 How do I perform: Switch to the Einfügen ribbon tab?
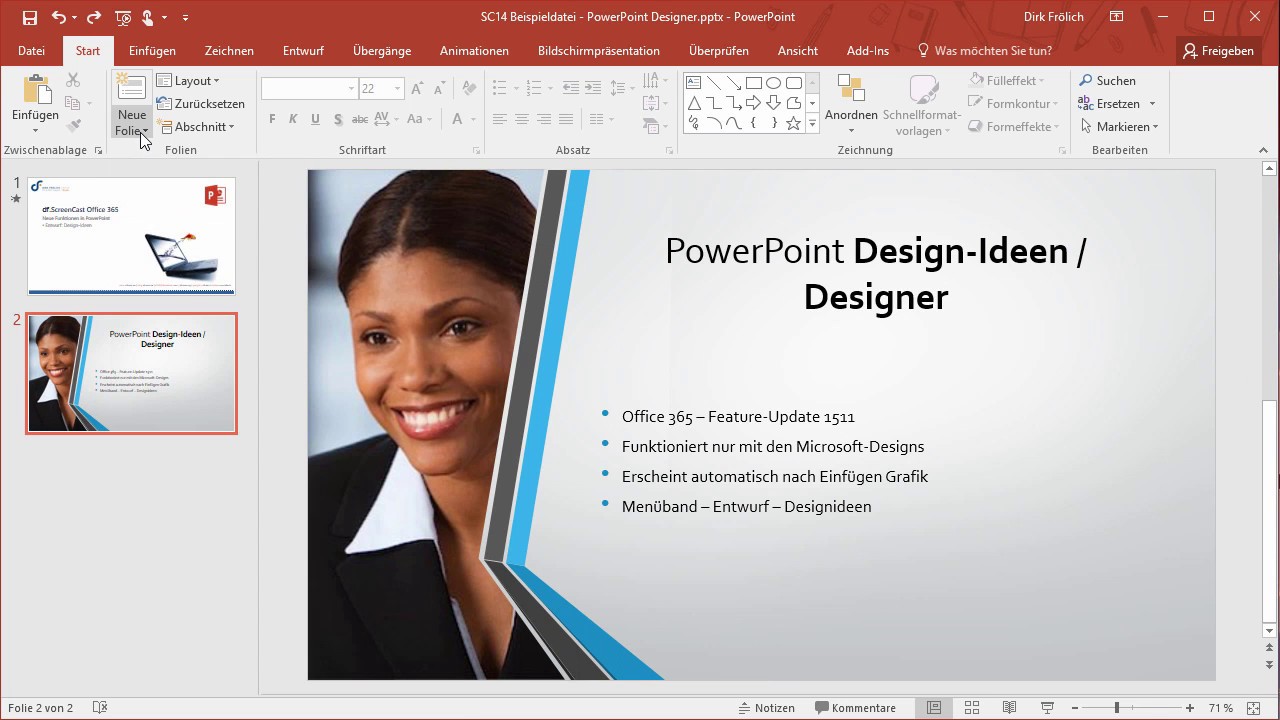[152, 51]
